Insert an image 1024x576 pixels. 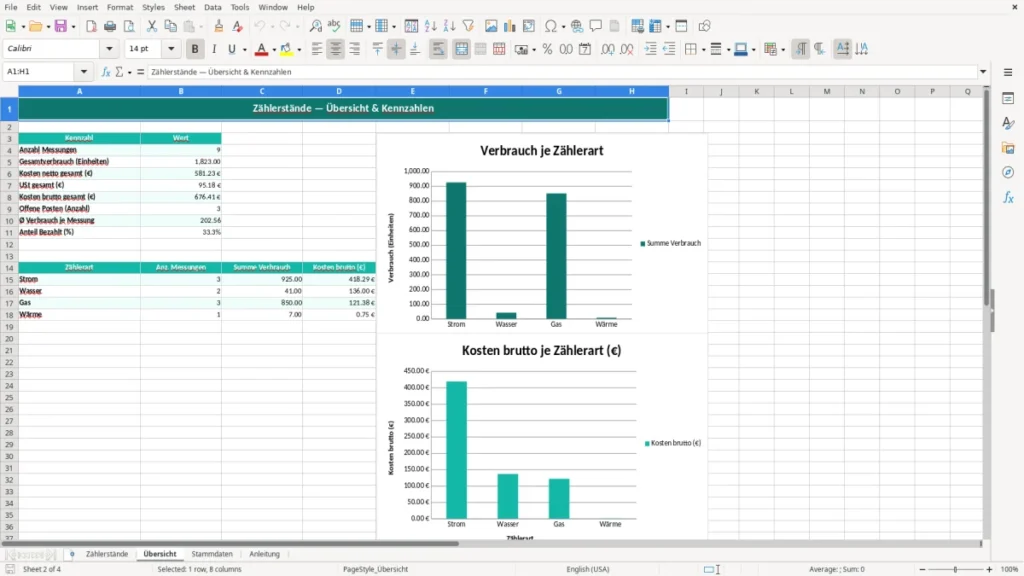[491, 26]
